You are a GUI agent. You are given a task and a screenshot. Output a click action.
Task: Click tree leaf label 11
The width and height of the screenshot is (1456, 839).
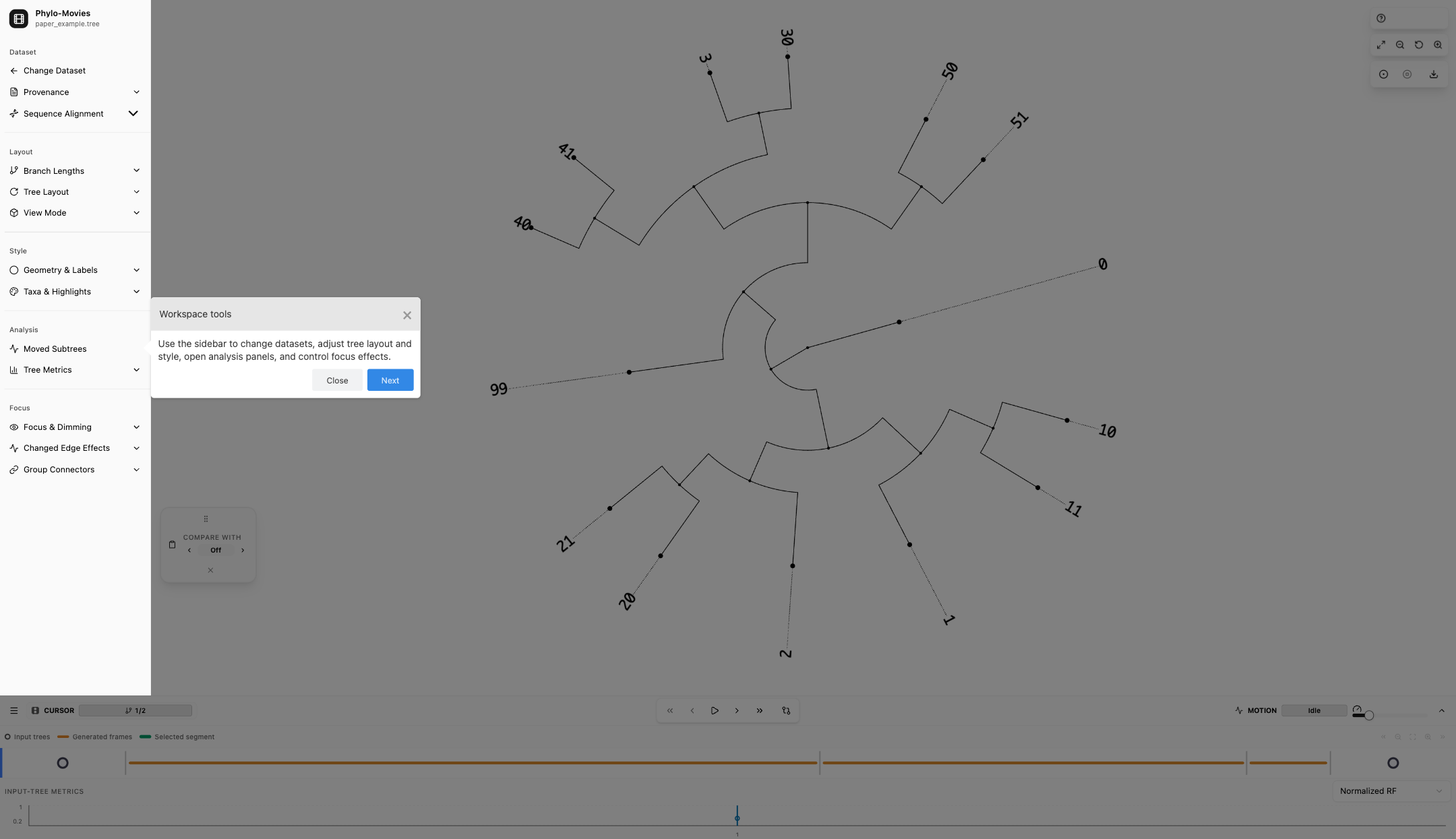1074,509
